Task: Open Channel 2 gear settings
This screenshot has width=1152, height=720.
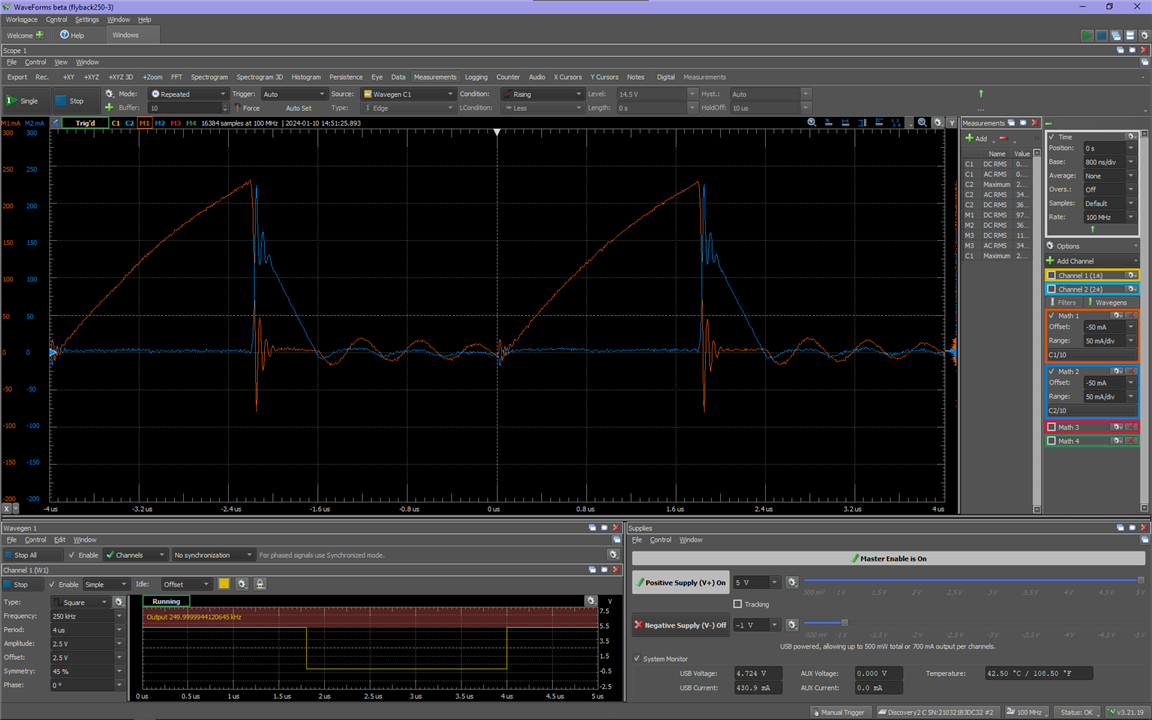Action: pyautogui.click(x=1132, y=289)
